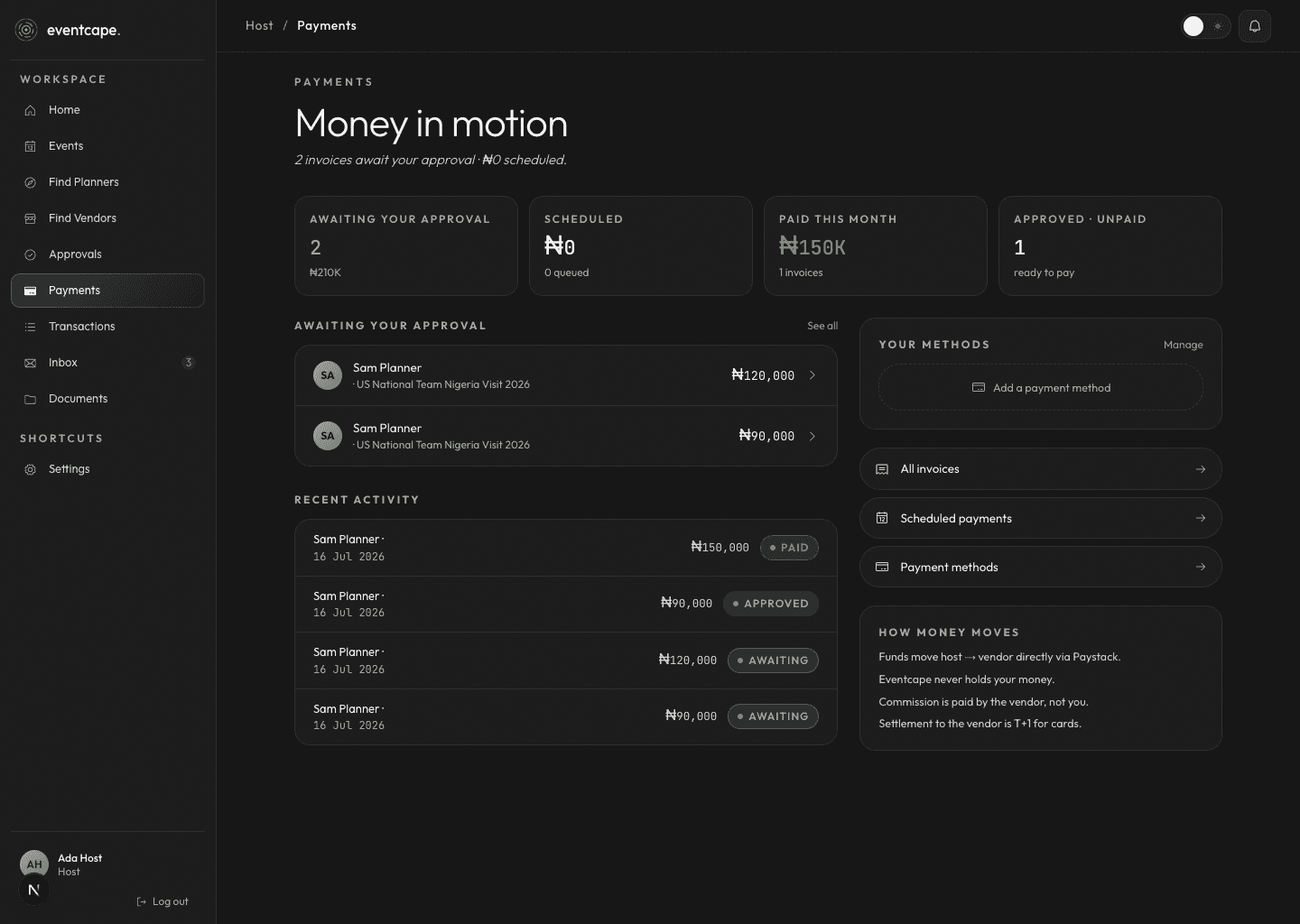
Task: Click card icon in Add a payment method
Action: pyautogui.click(x=979, y=387)
